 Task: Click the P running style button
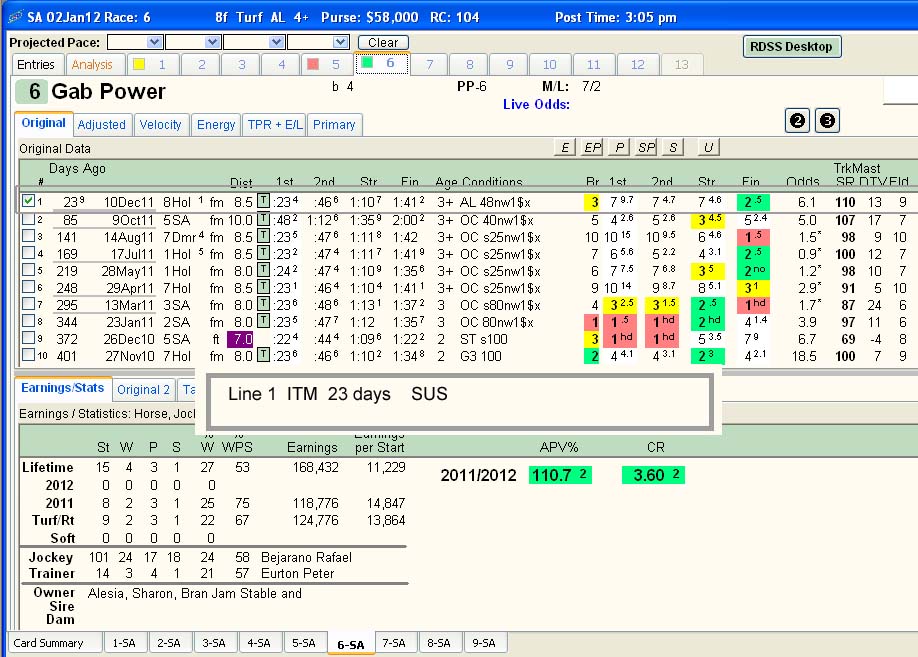[619, 148]
